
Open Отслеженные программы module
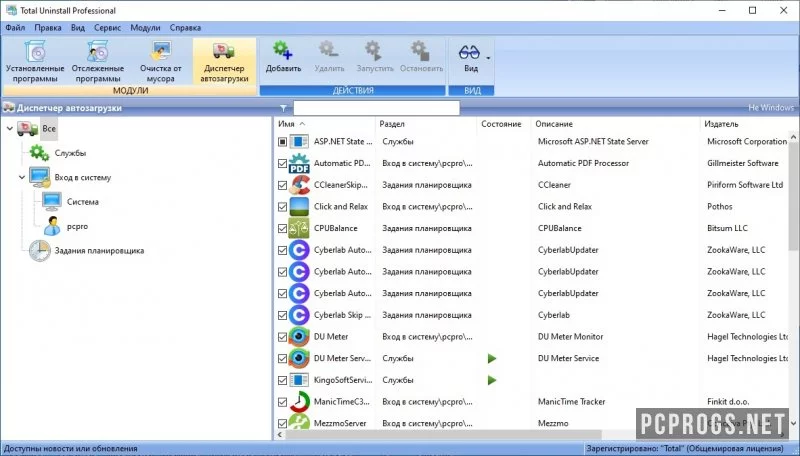[x=97, y=62]
